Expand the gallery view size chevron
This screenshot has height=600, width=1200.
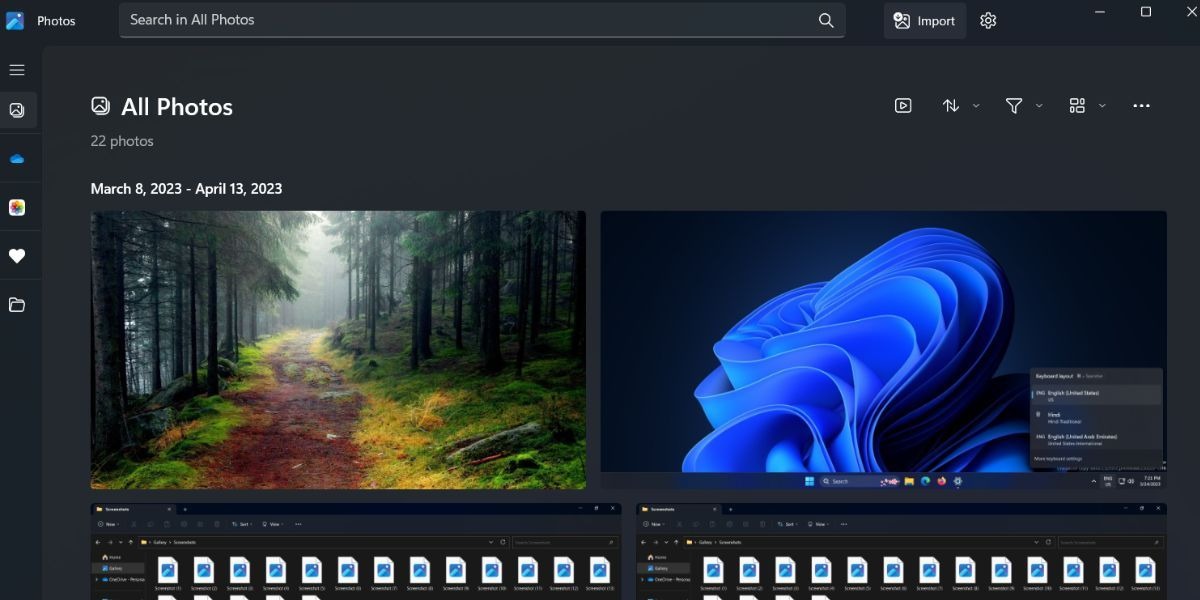tap(1102, 105)
